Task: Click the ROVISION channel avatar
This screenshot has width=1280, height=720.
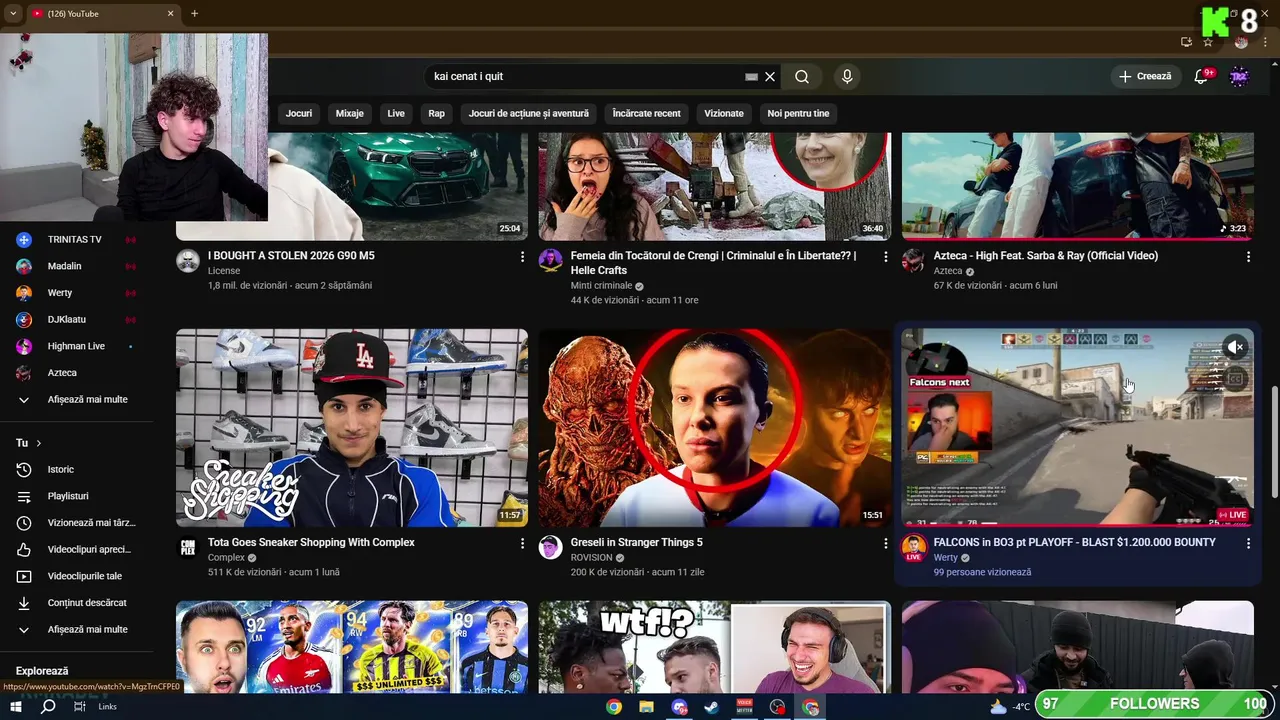Action: click(x=550, y=547)
